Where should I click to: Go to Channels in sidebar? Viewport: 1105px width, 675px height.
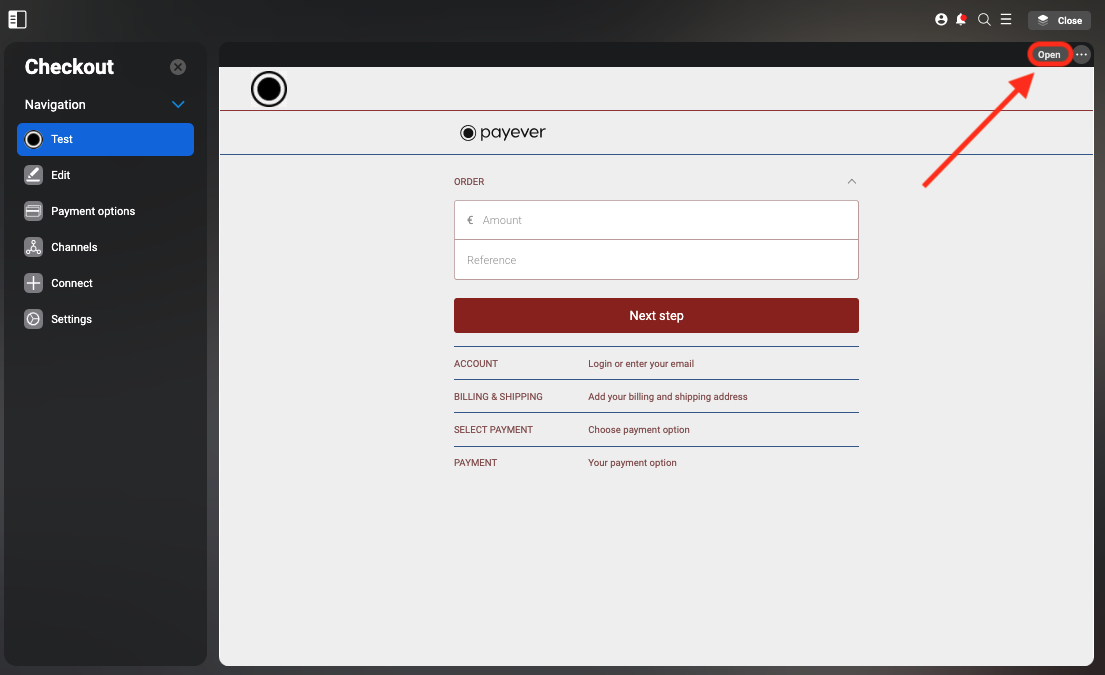105,247
